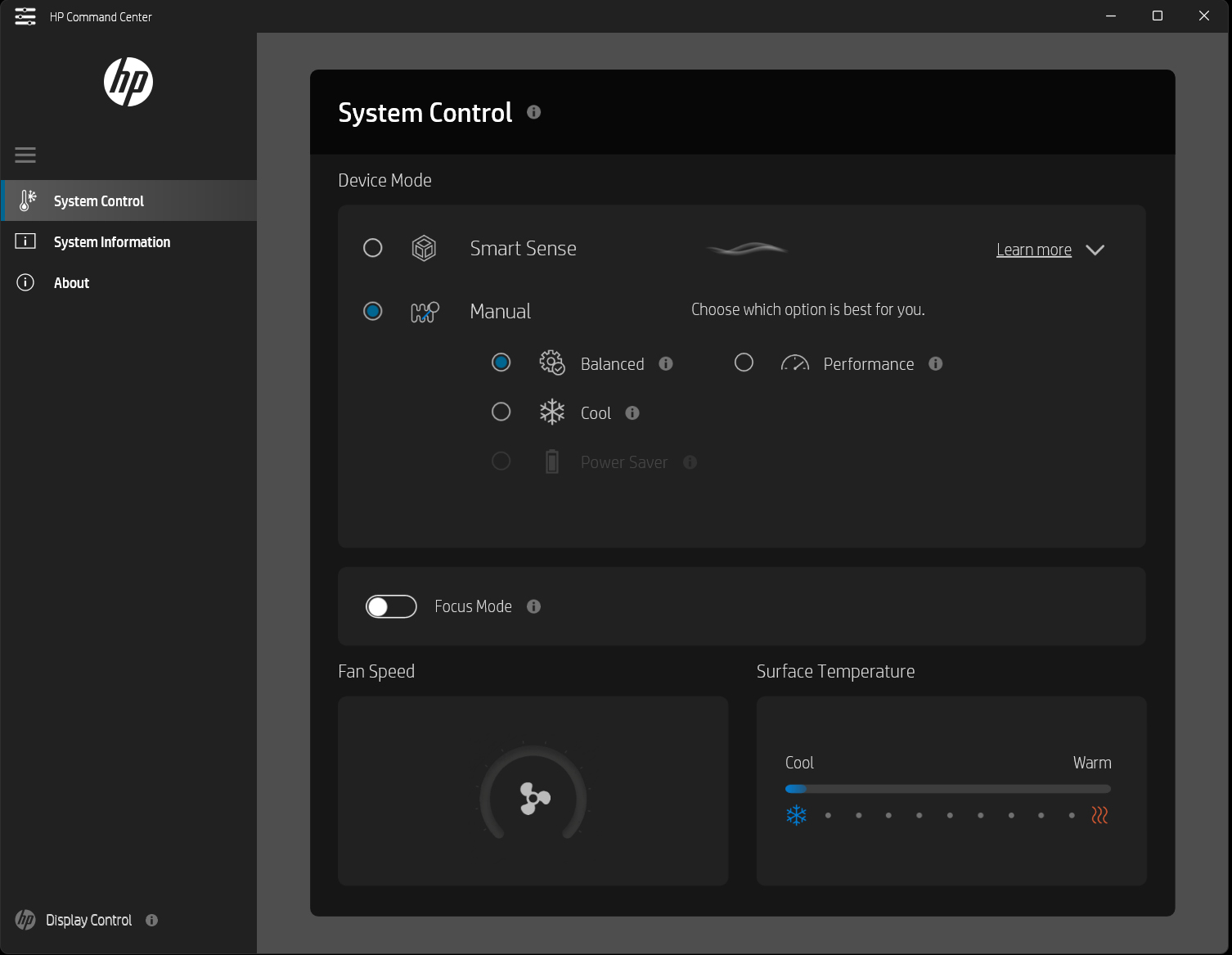Click the Smart Sense cube icon

[424, 248]
